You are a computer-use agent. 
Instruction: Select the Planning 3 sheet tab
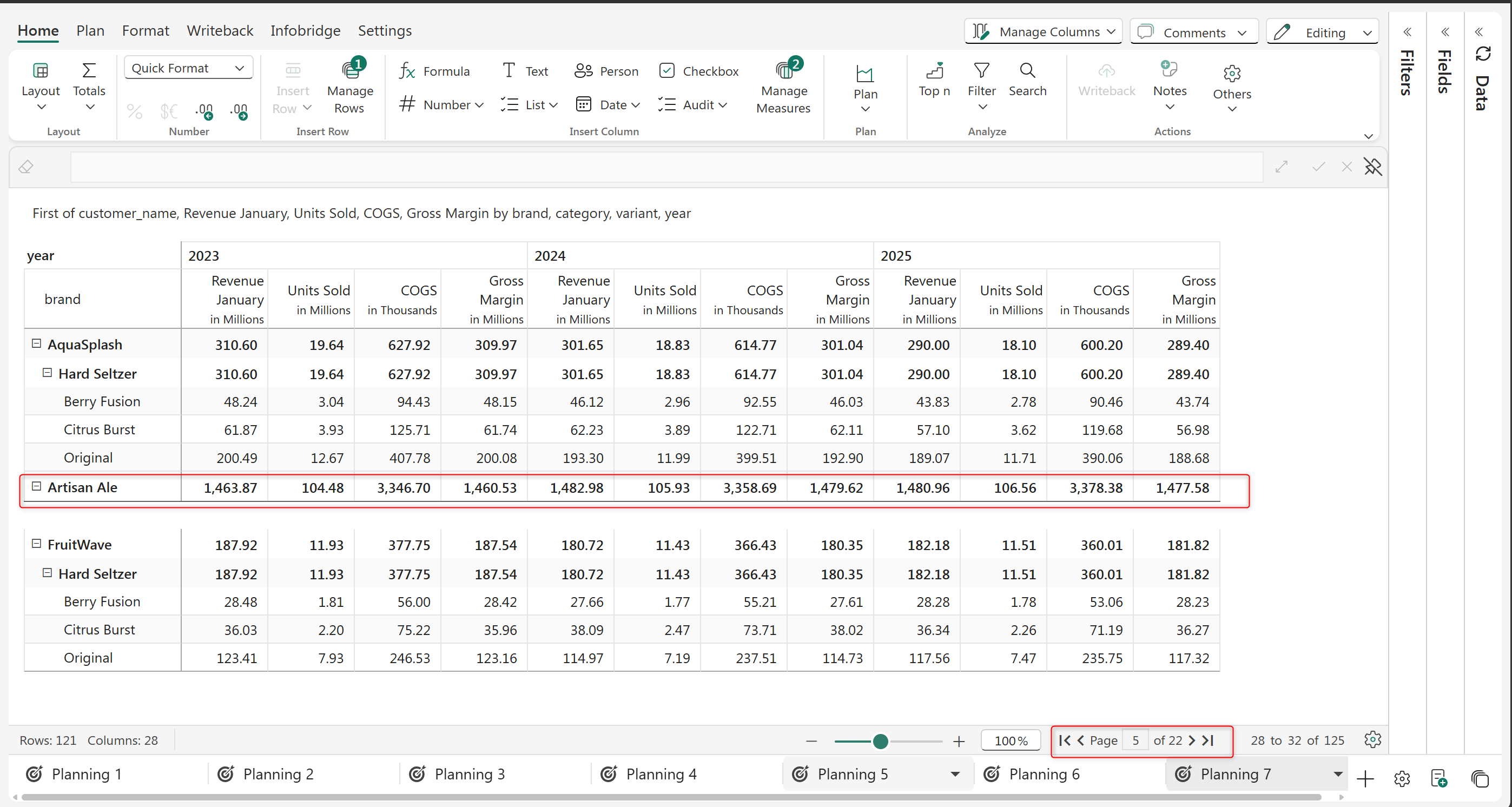point(469,774)
